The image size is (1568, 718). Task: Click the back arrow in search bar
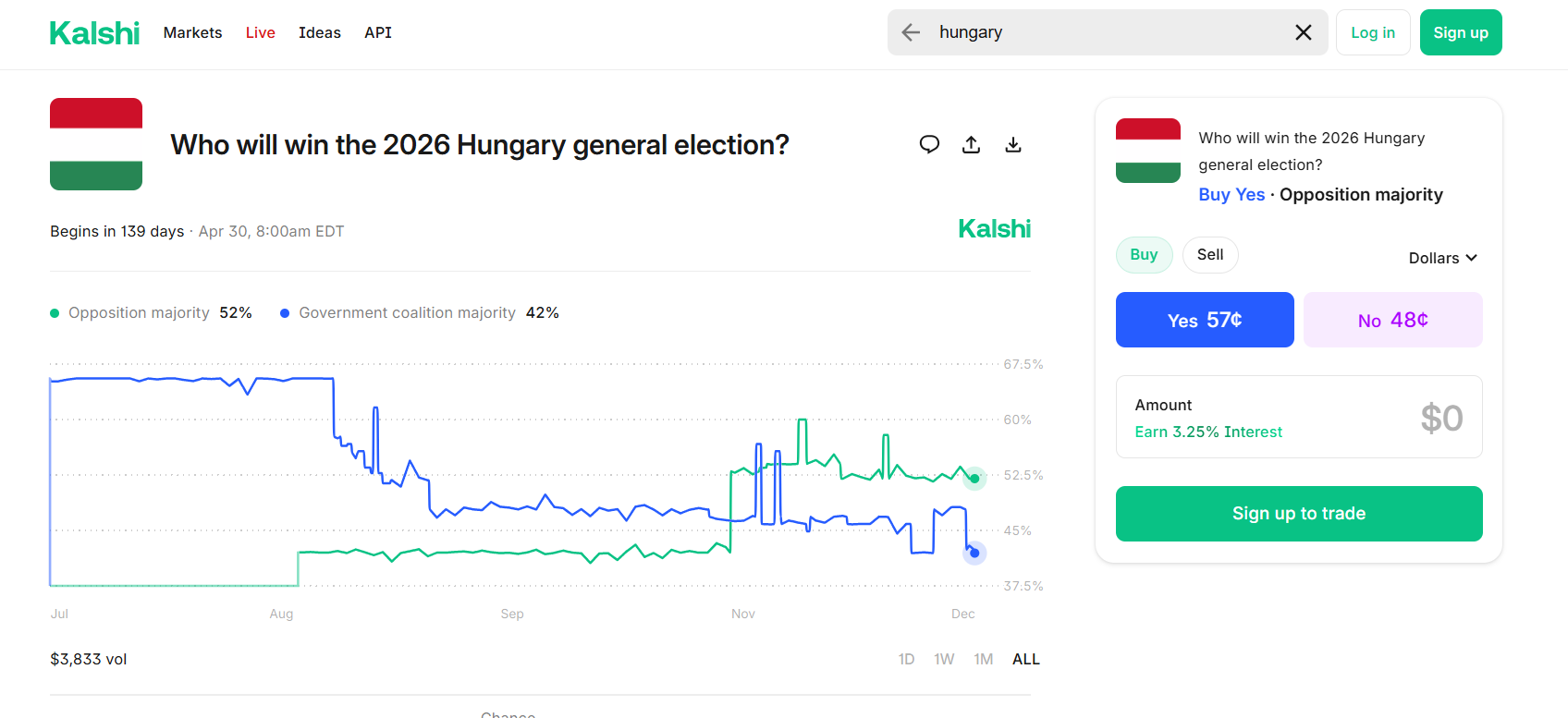click(911, 32)
